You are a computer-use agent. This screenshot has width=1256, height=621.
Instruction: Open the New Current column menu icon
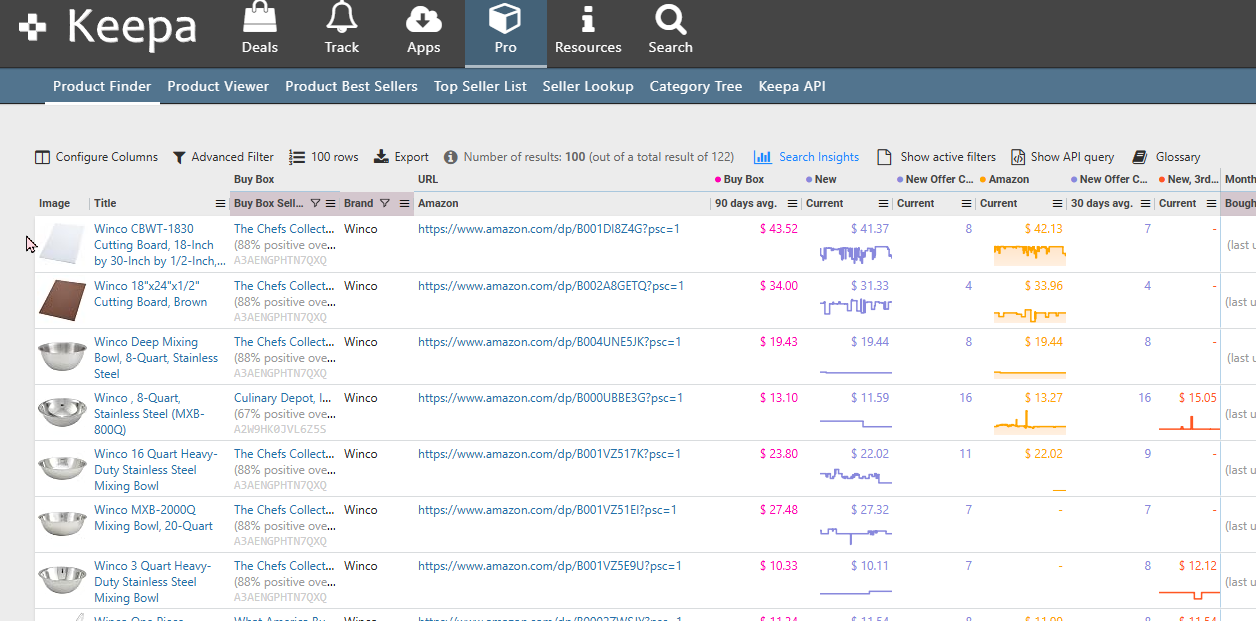(884, 203)
